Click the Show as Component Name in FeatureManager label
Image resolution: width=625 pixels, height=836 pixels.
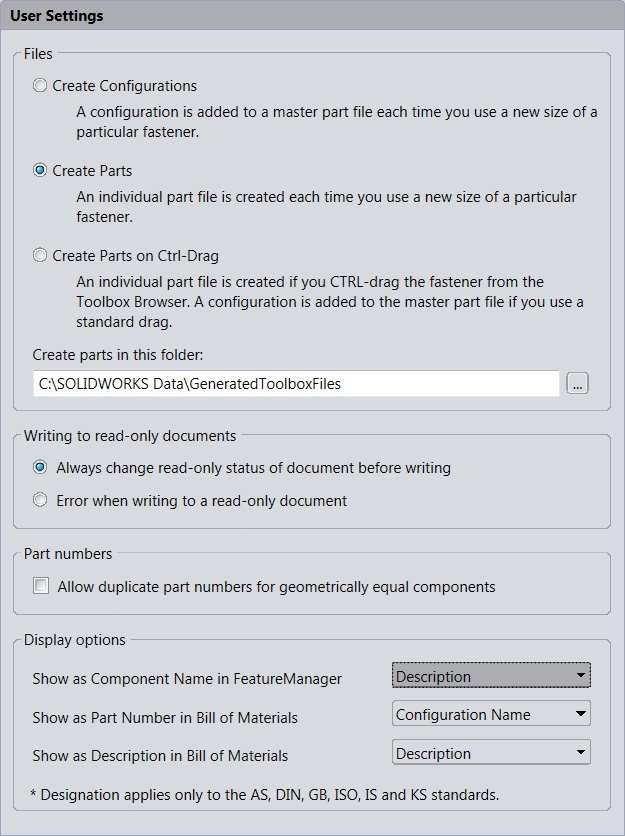[187, 679]
